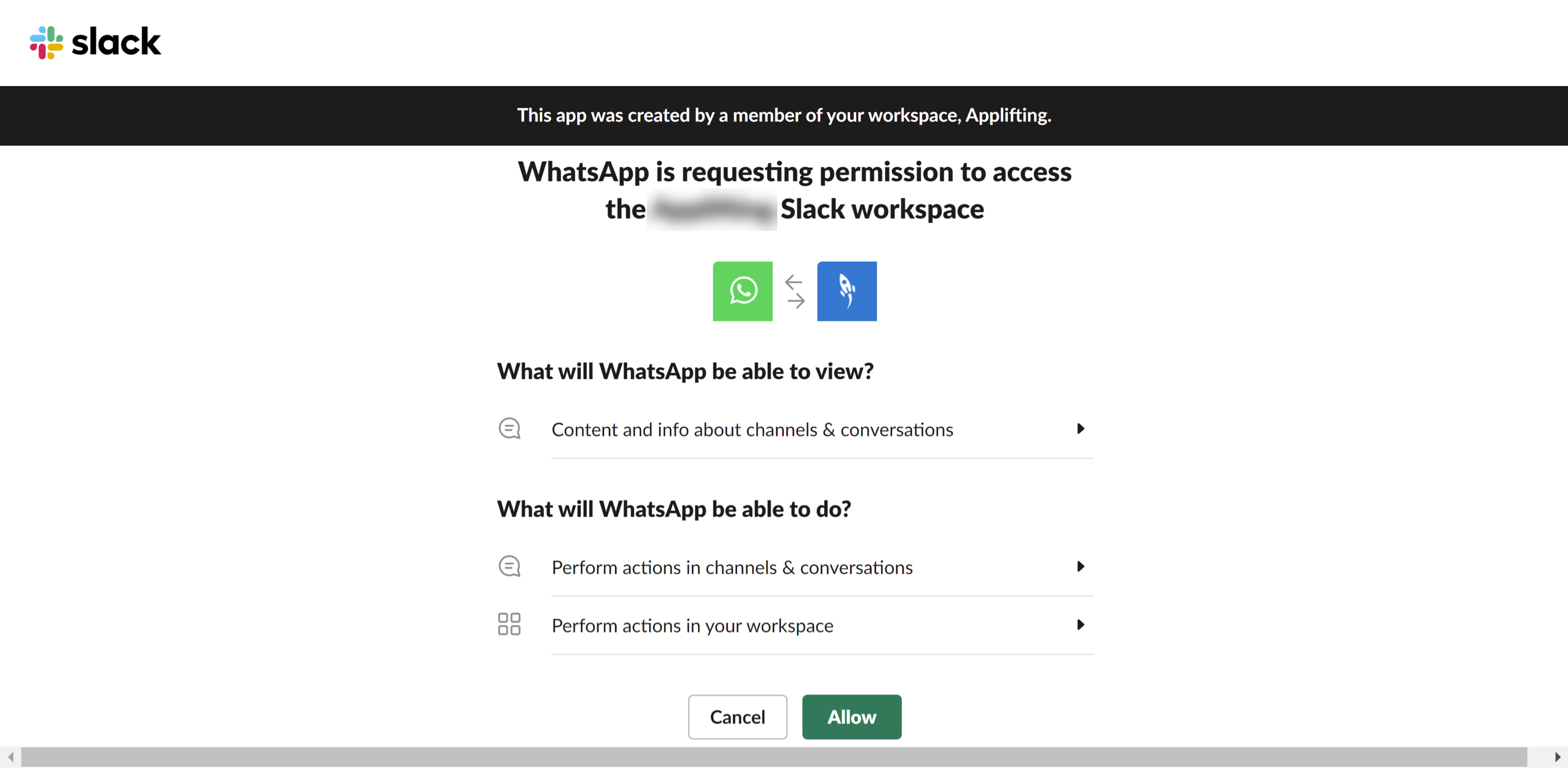Click the Cancel button
The width and height of the screenshot is (1568, 768).
[x=738, y=716]
